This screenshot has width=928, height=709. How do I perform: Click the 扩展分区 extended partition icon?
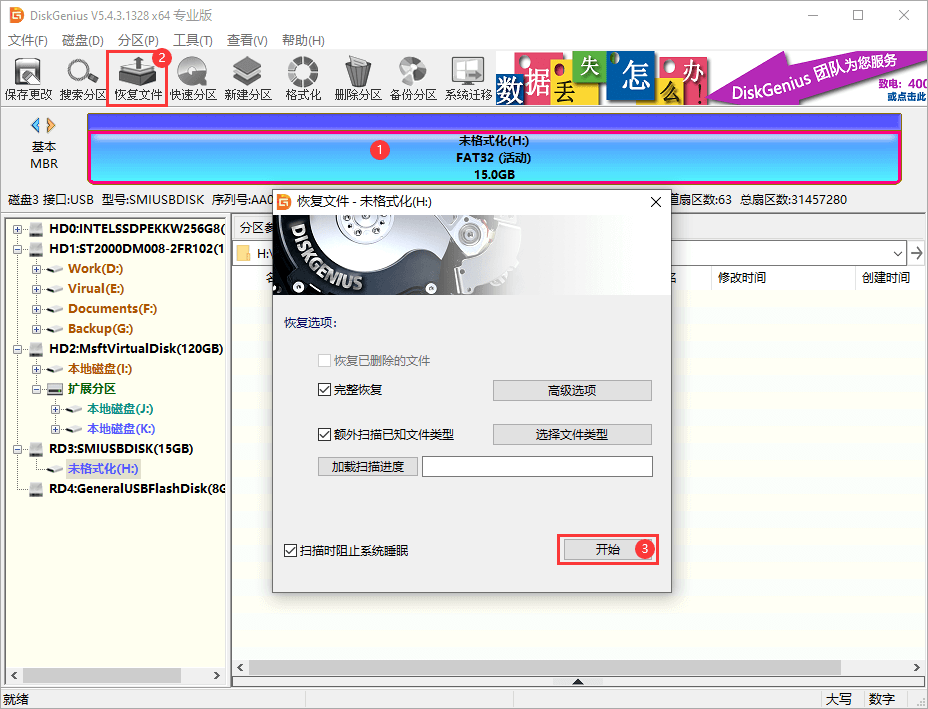coord(55,389)
